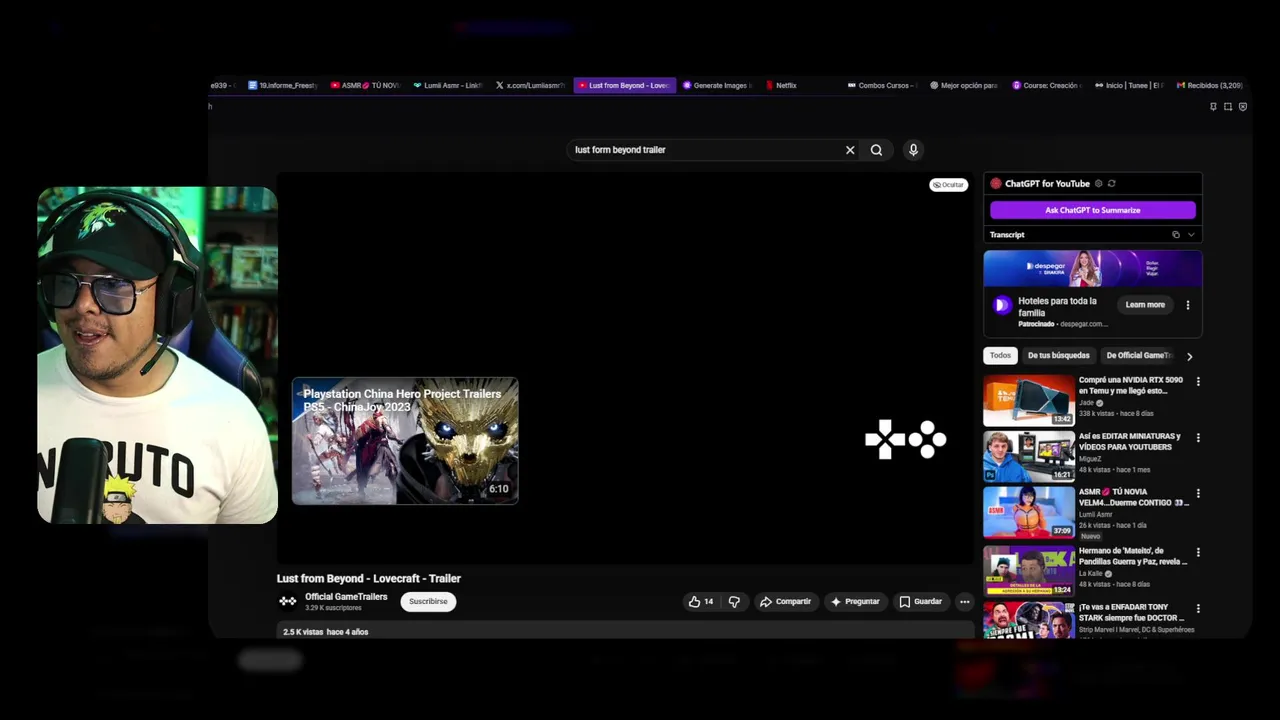This screenshot has width=1280, height=720.
Task: Refresh the ChatGPT for YouTube panel
Action: pyautogui.click(x=1112, y=184)
